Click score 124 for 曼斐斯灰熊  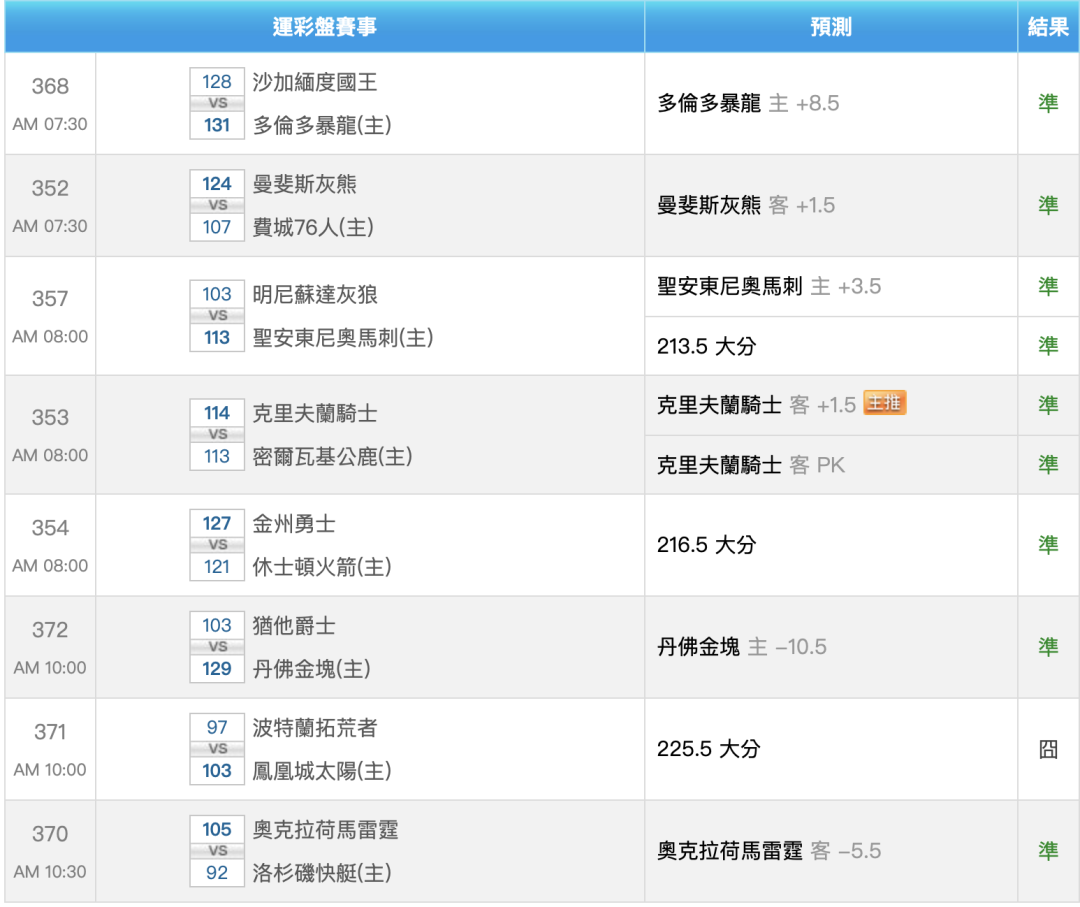click(217, 184)
